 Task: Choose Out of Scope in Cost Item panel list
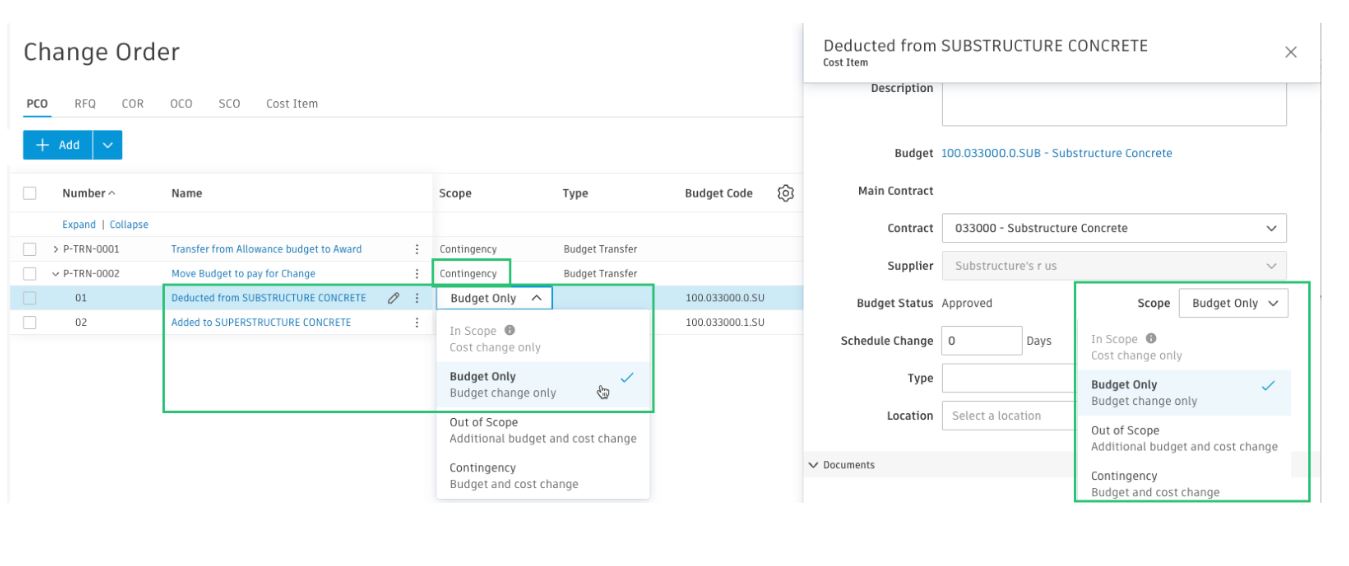click(x=1184, y=438)
